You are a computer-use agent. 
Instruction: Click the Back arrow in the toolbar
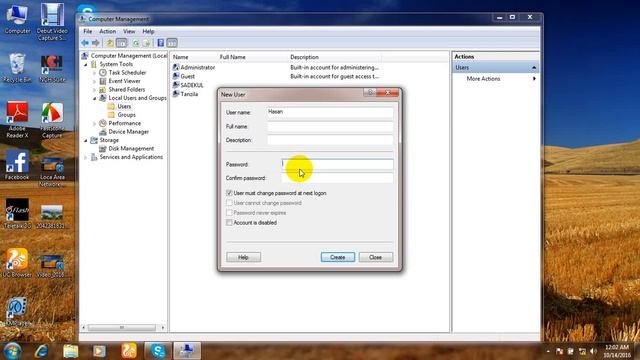coord(85,43)
